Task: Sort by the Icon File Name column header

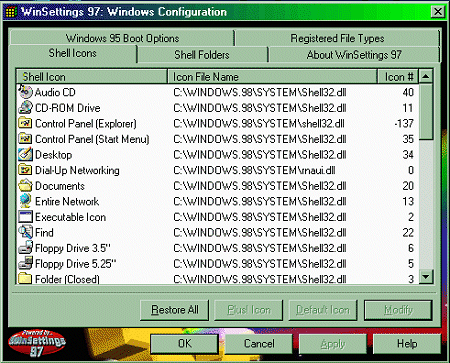Action: pos(272,77)
